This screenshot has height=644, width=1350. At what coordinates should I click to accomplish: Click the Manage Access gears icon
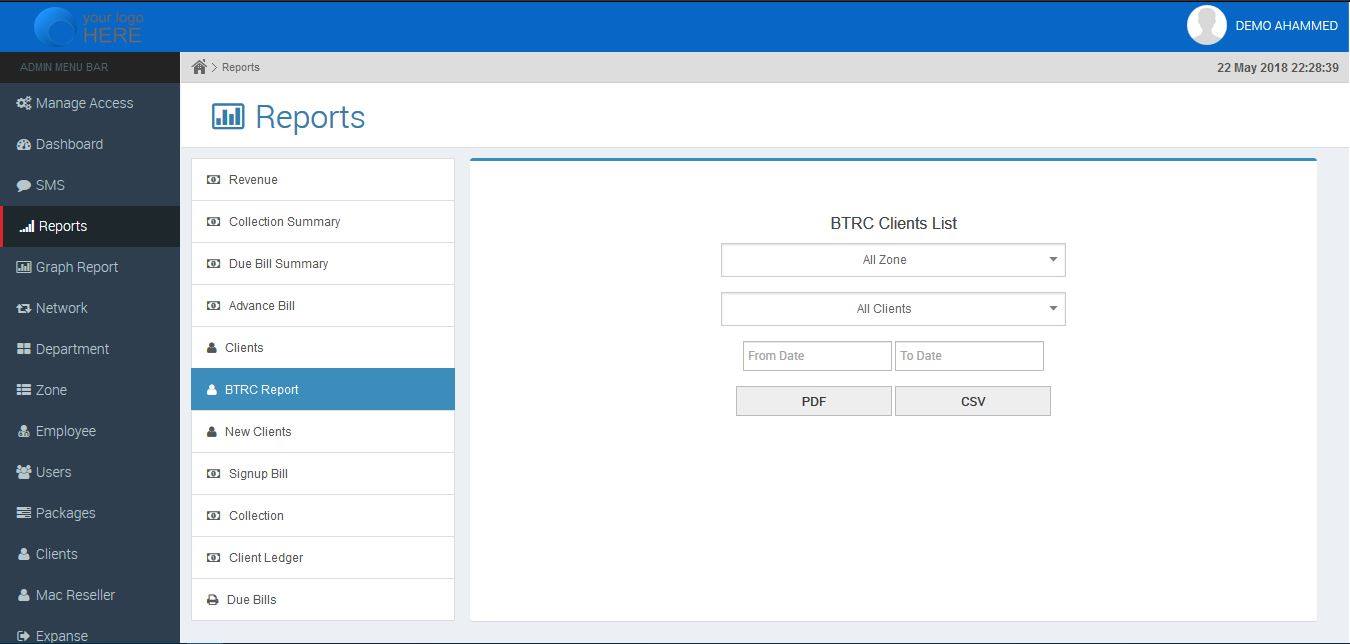tap(24, 103)
